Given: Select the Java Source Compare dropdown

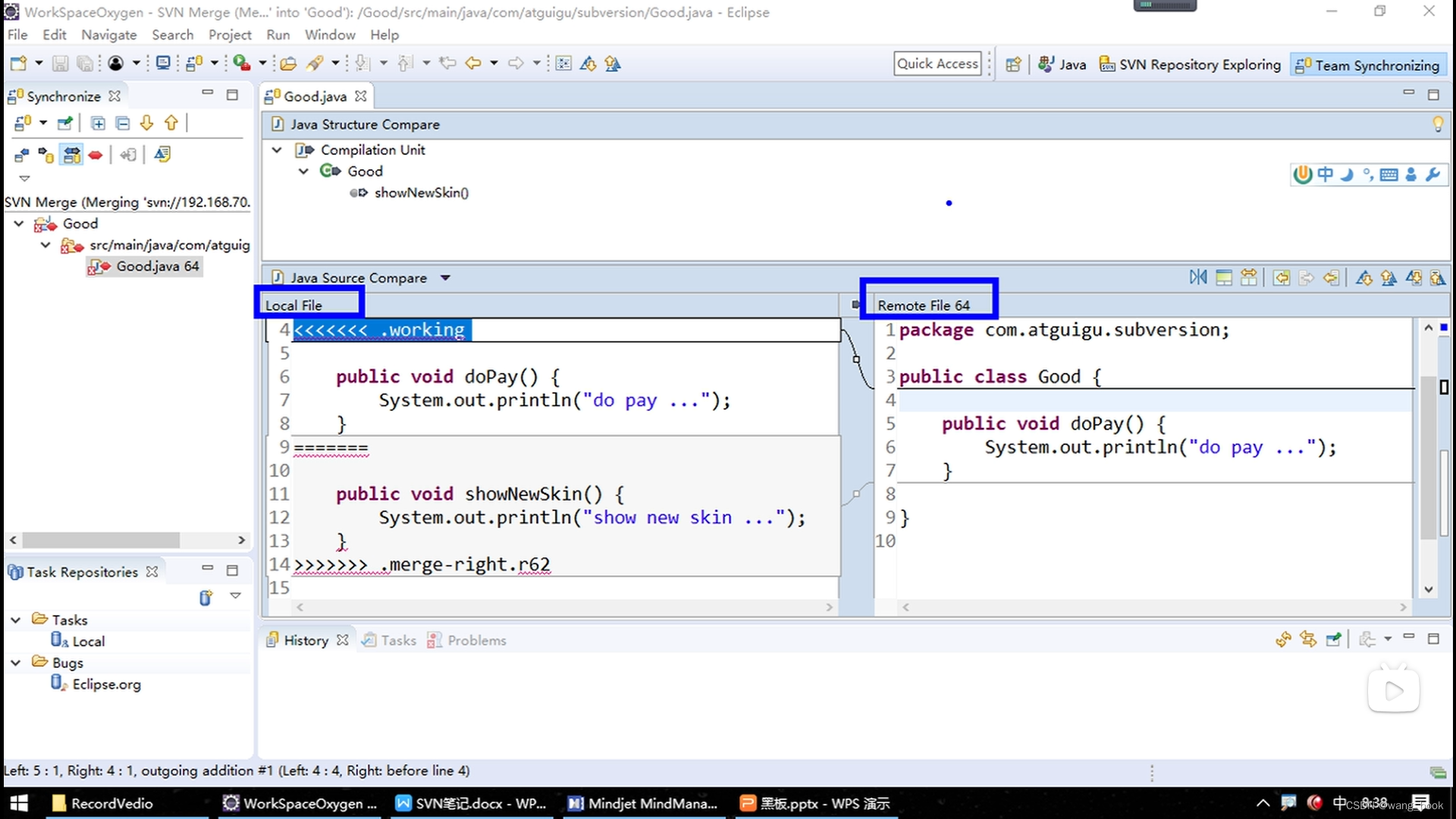Looking at the screenshot, I should click(x=443, y=277).
